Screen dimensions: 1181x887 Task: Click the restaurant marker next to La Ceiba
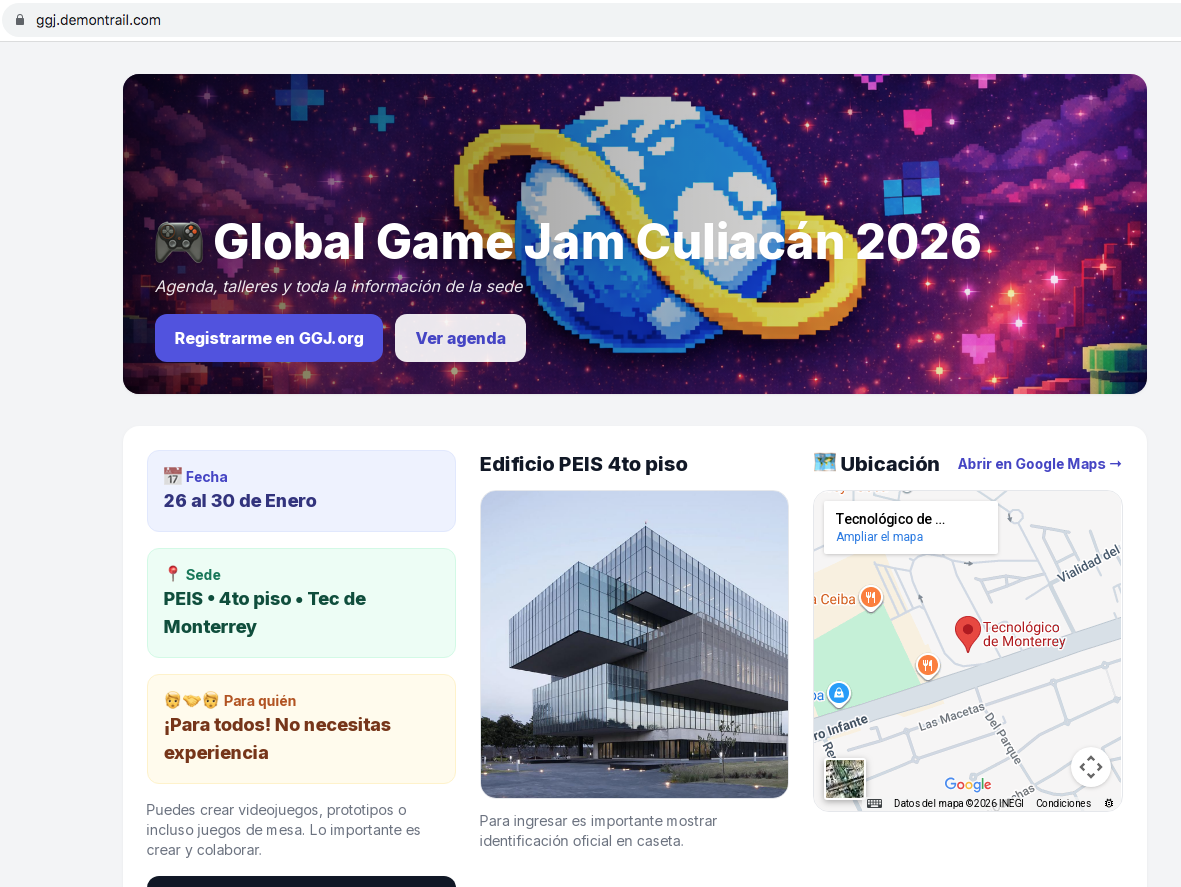click(x=871, y=598)
